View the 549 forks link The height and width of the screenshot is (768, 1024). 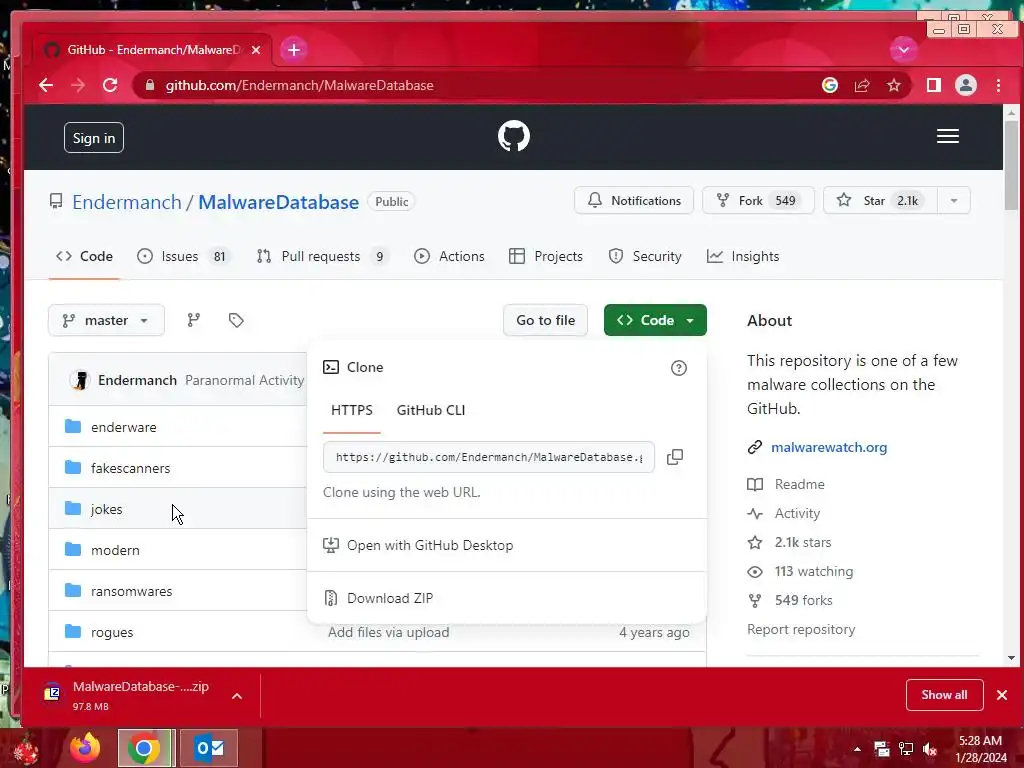[803, 600]
